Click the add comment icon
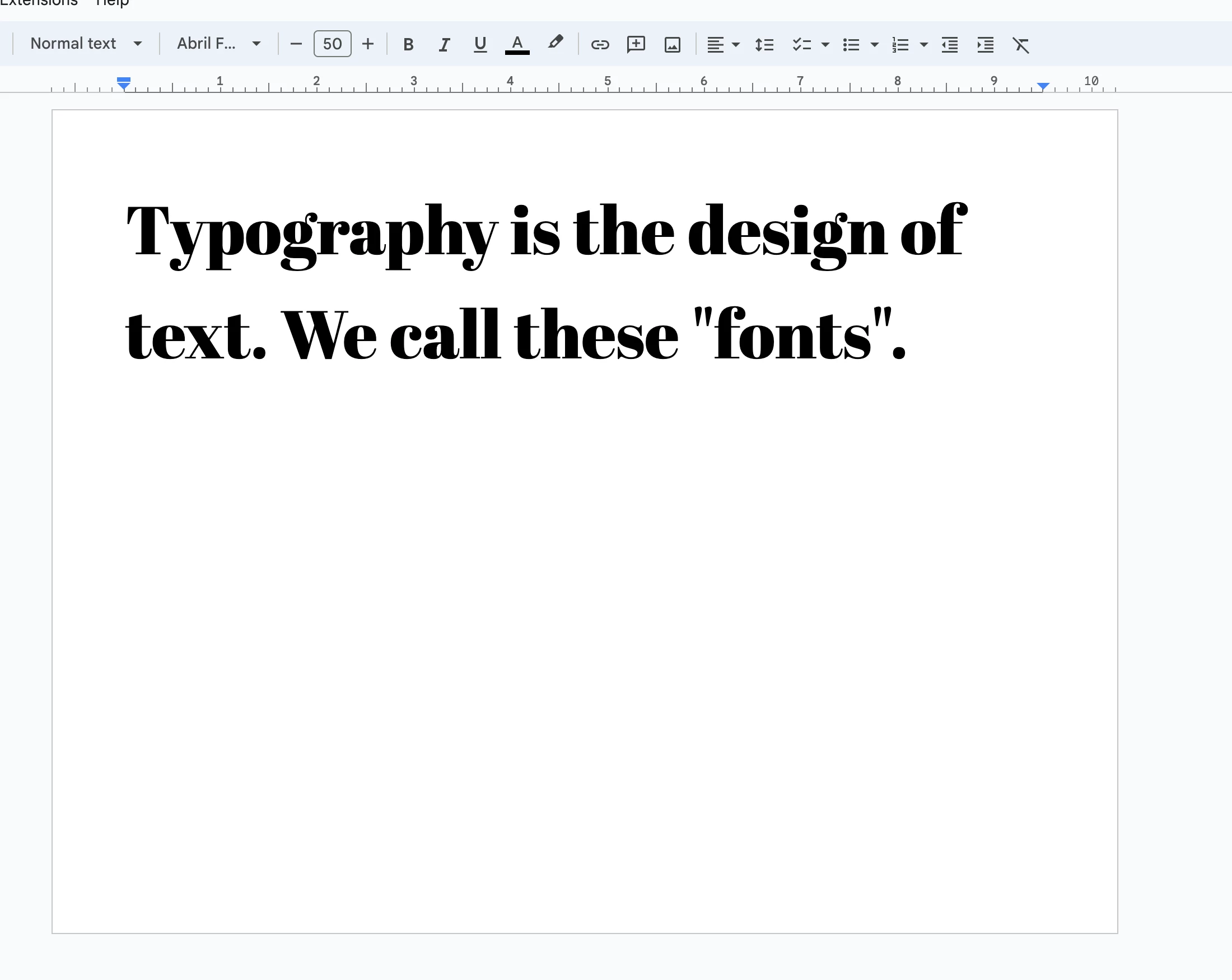This screenshot has width=1232, height=980. [636, 45]
